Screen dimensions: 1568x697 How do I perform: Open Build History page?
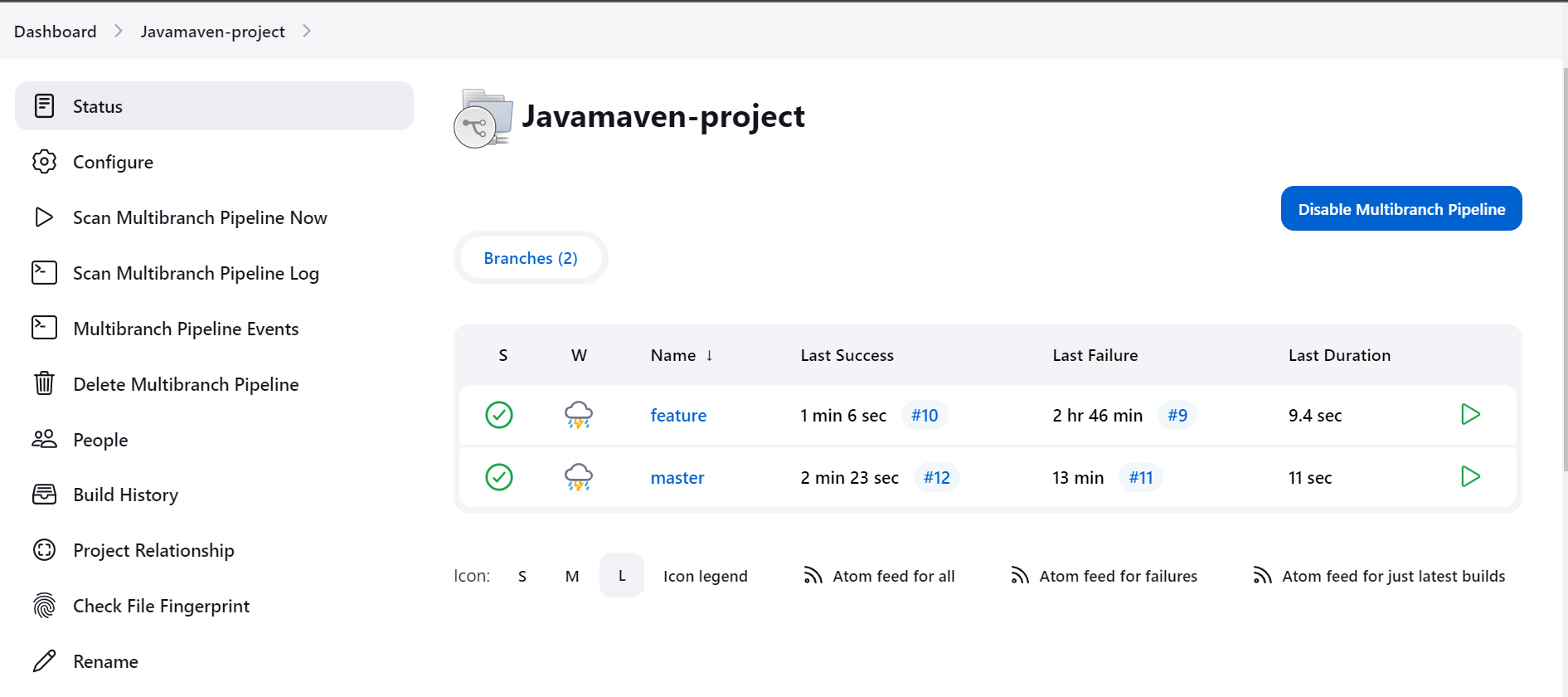pos(214,495)
